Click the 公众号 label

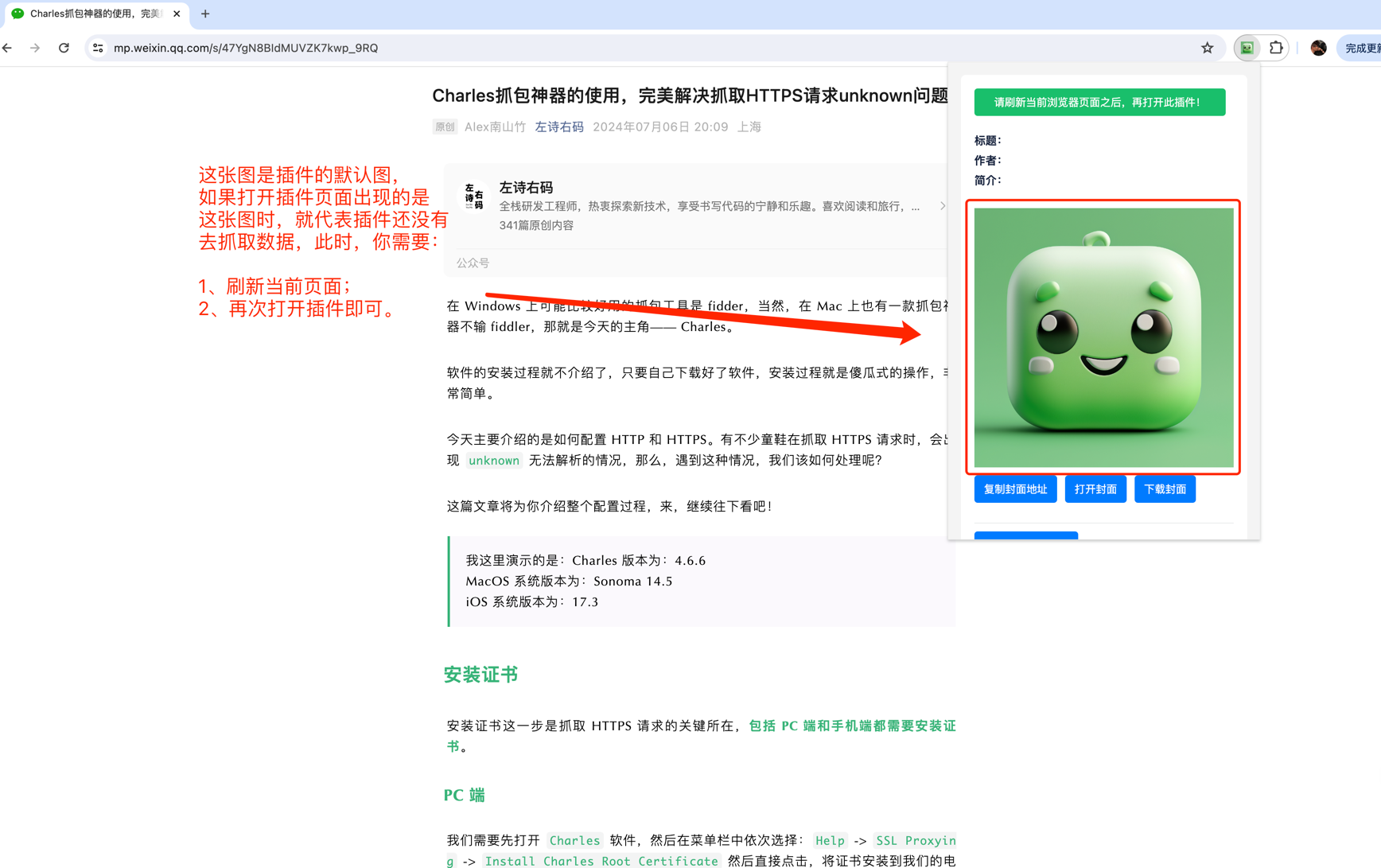tap(473, 263)
